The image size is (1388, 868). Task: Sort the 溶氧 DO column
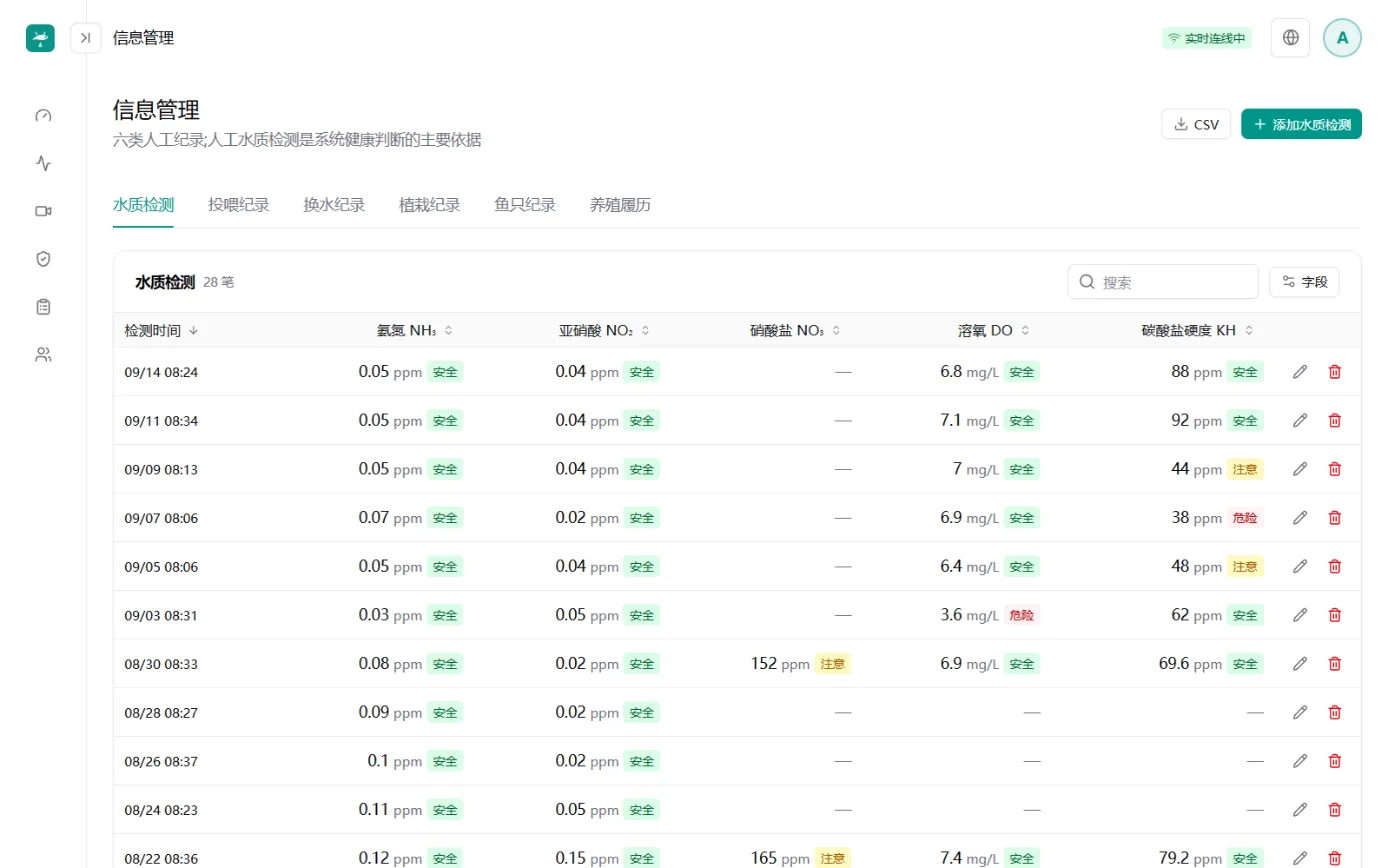[x=993, y=330]
